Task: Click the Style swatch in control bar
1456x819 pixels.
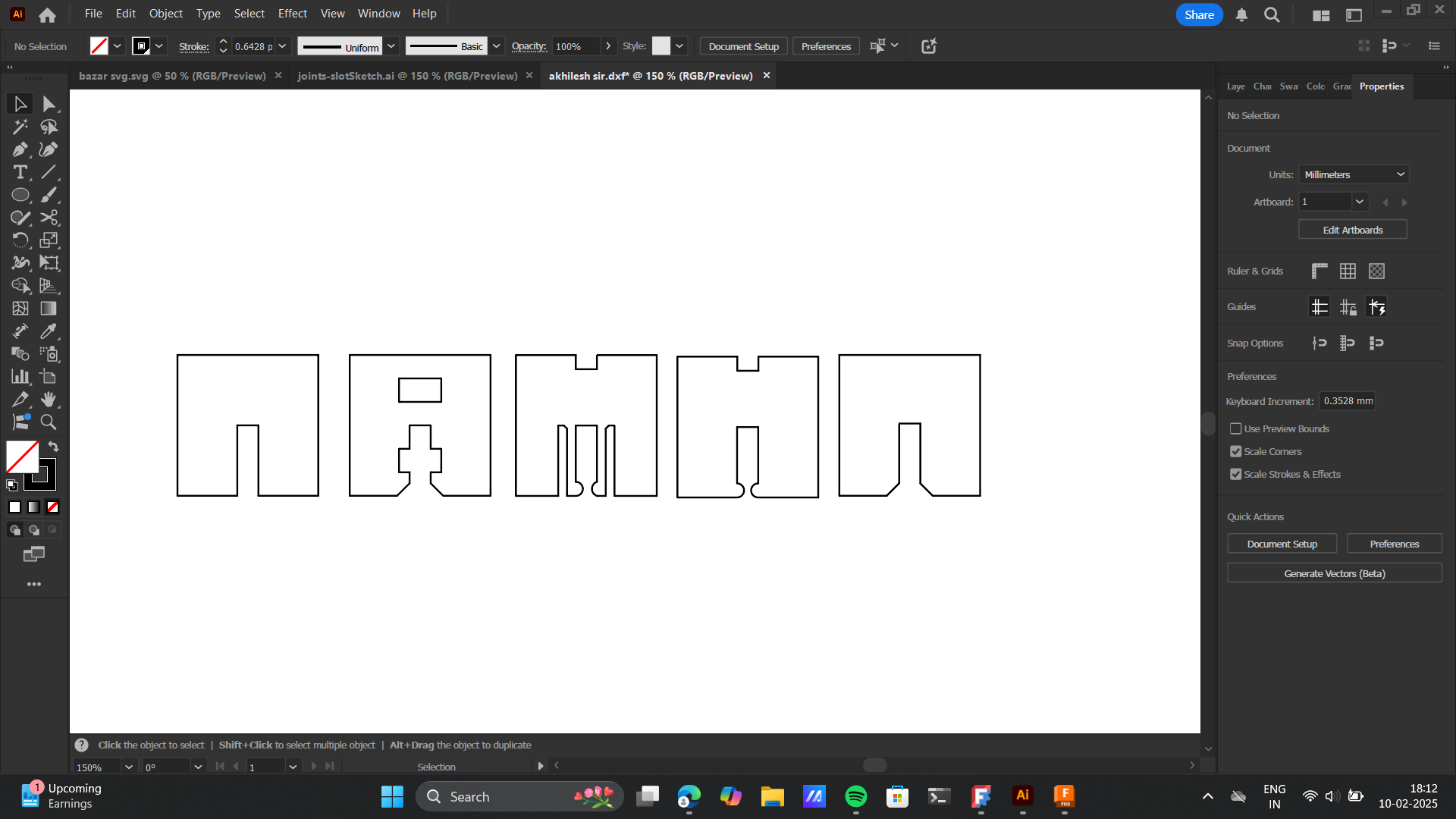Action: [x=661, y=46]
